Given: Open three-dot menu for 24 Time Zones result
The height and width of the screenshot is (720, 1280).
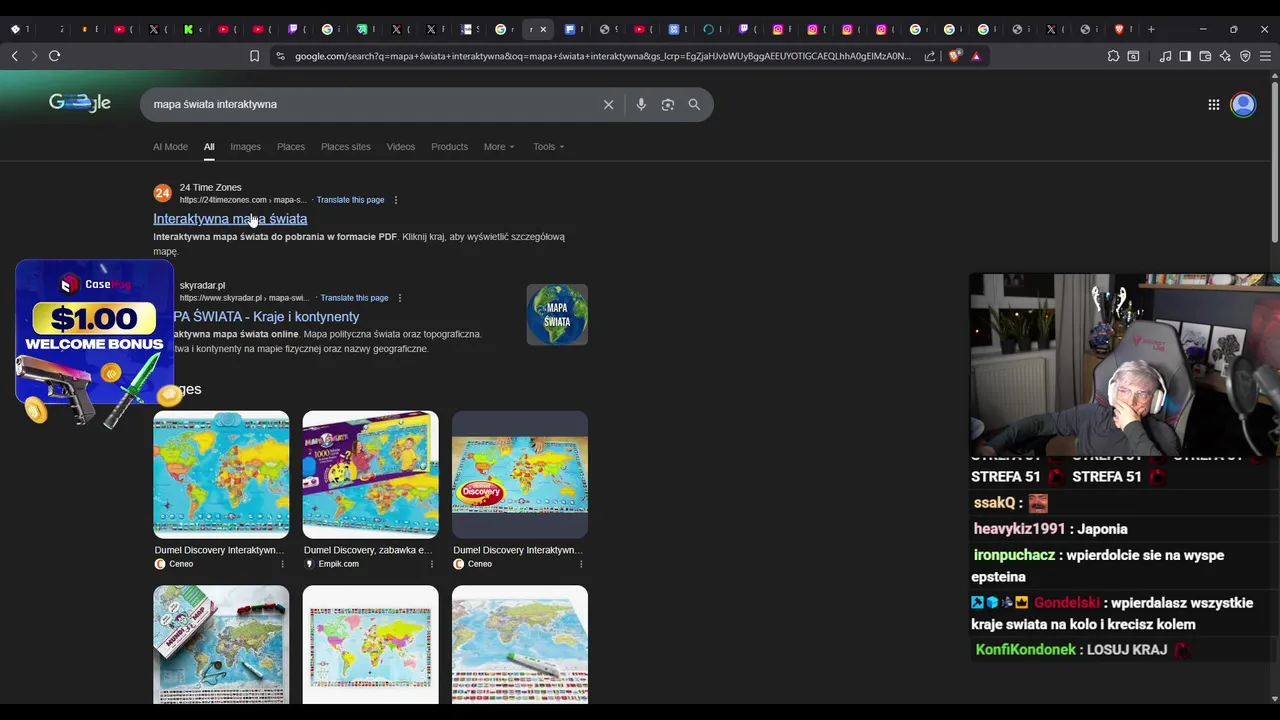Looking at the screenshot, I should [396, 200].
